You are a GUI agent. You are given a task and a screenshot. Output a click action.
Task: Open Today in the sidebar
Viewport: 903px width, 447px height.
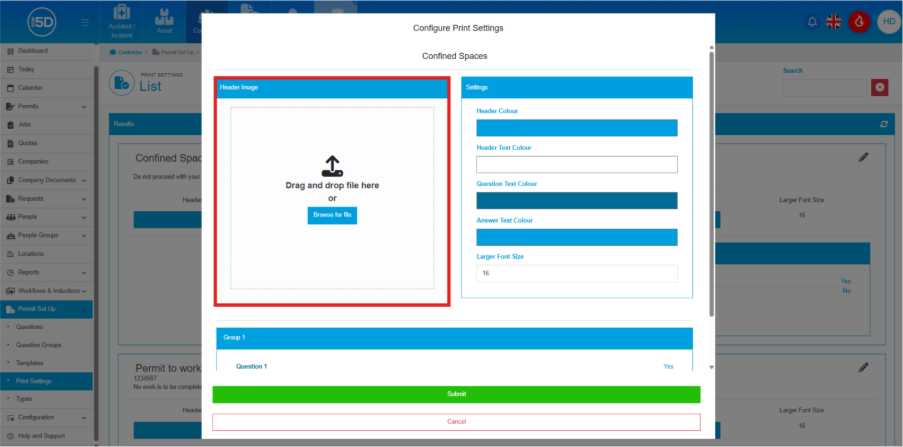click(x=46, y=69)
